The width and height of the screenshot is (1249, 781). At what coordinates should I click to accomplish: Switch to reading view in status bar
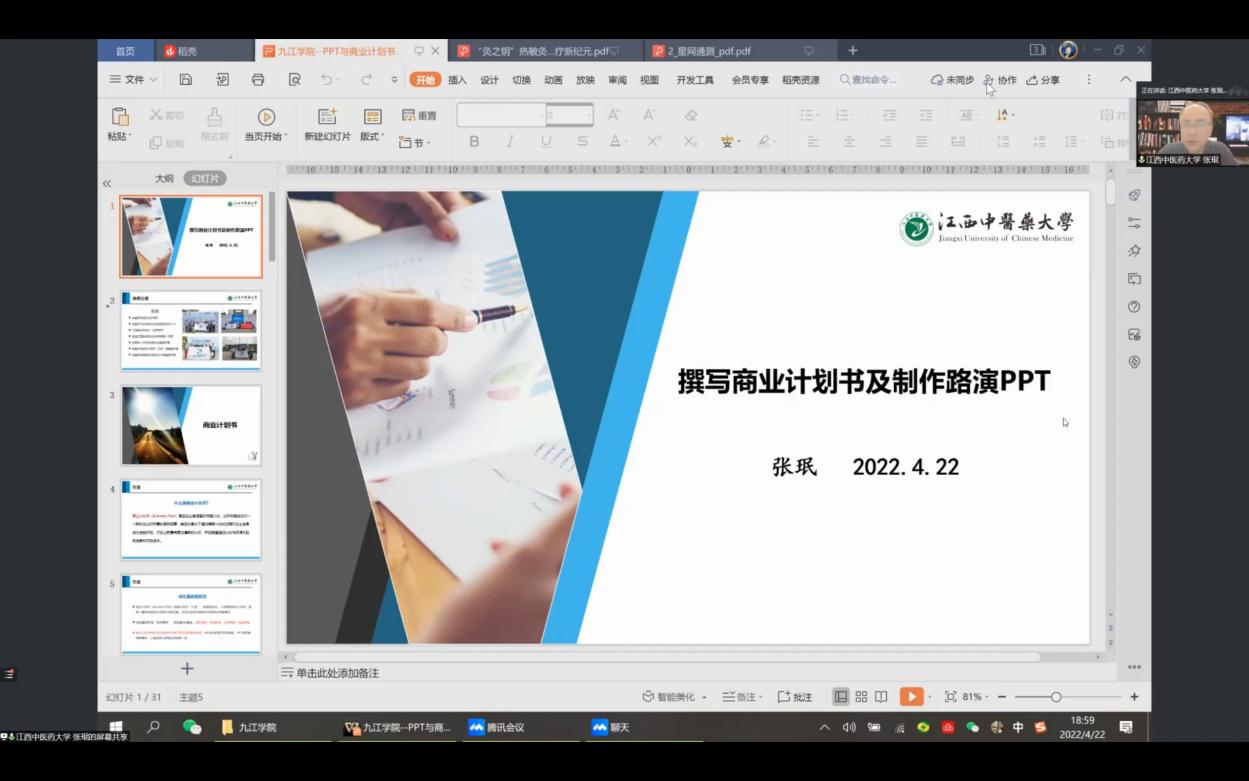click(881, 697)
